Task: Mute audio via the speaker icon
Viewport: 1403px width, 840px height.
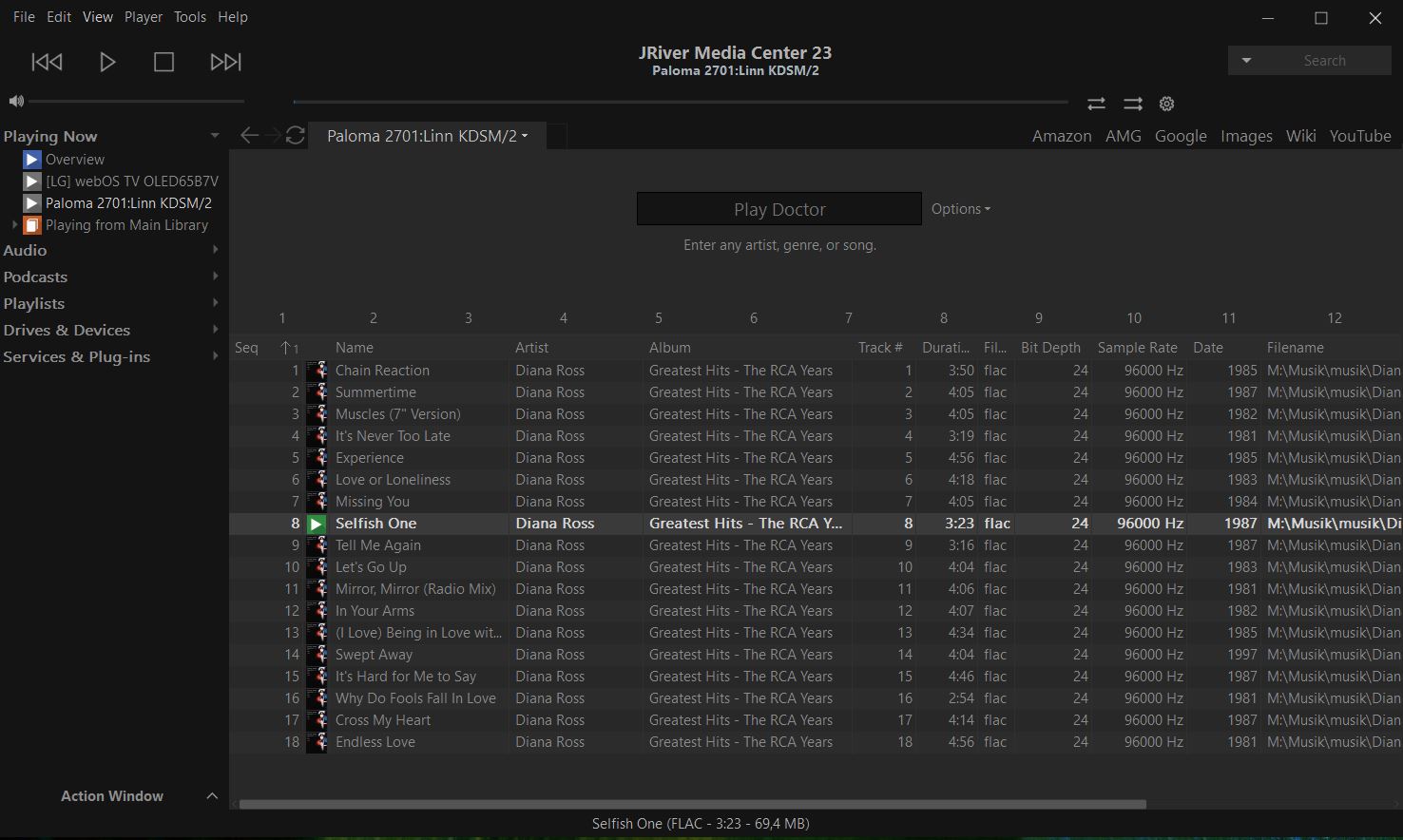Action: tap(15, 101)
